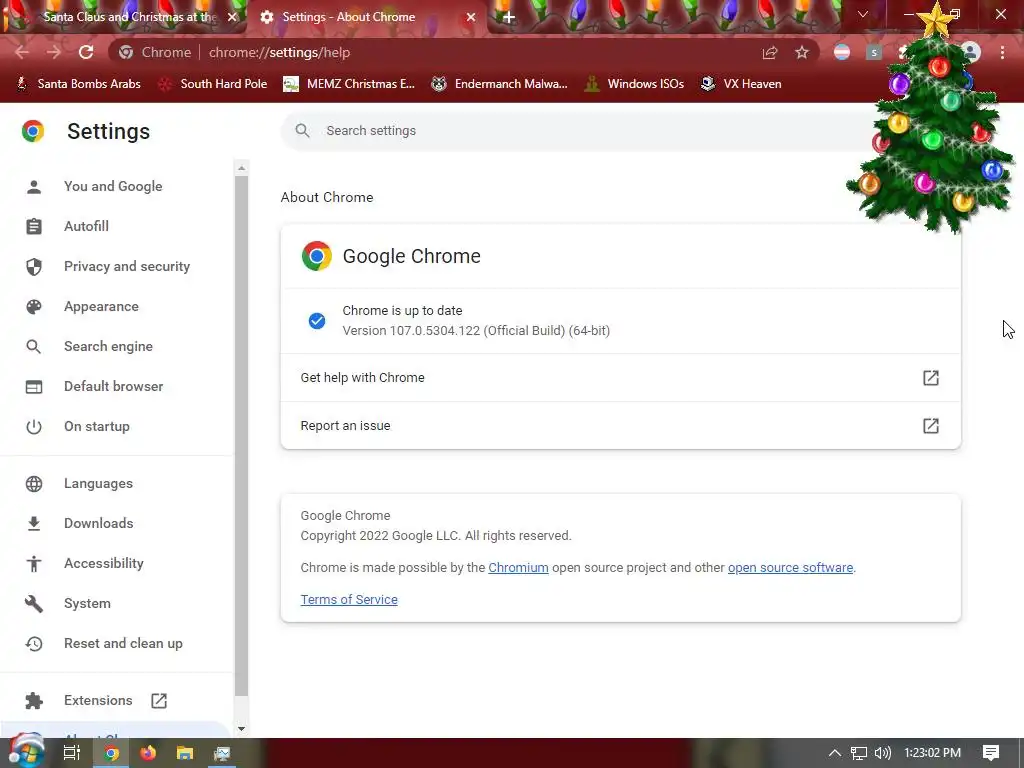Viewport: 1024px width, 768px height.
Task: Open Accessibility settings
Action: coord(104,564)
